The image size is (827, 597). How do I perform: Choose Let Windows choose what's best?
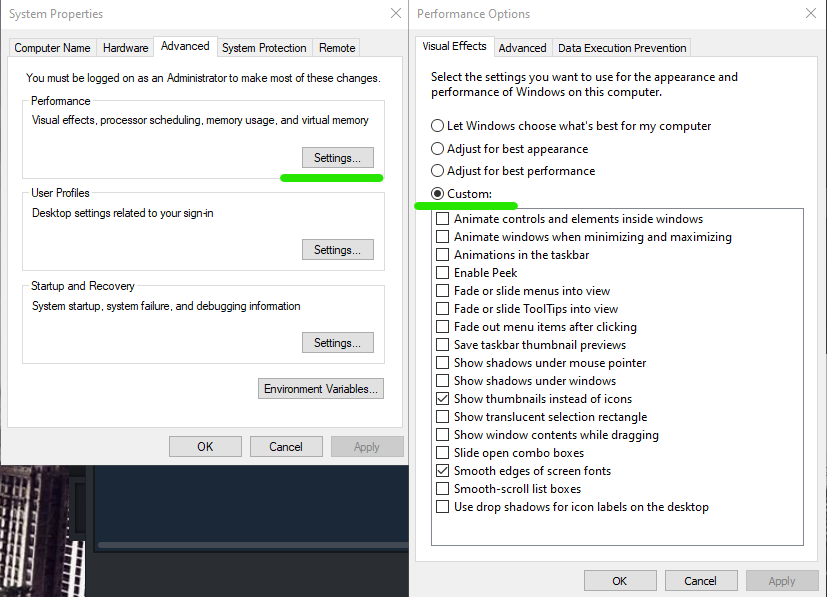pos(571,126)
